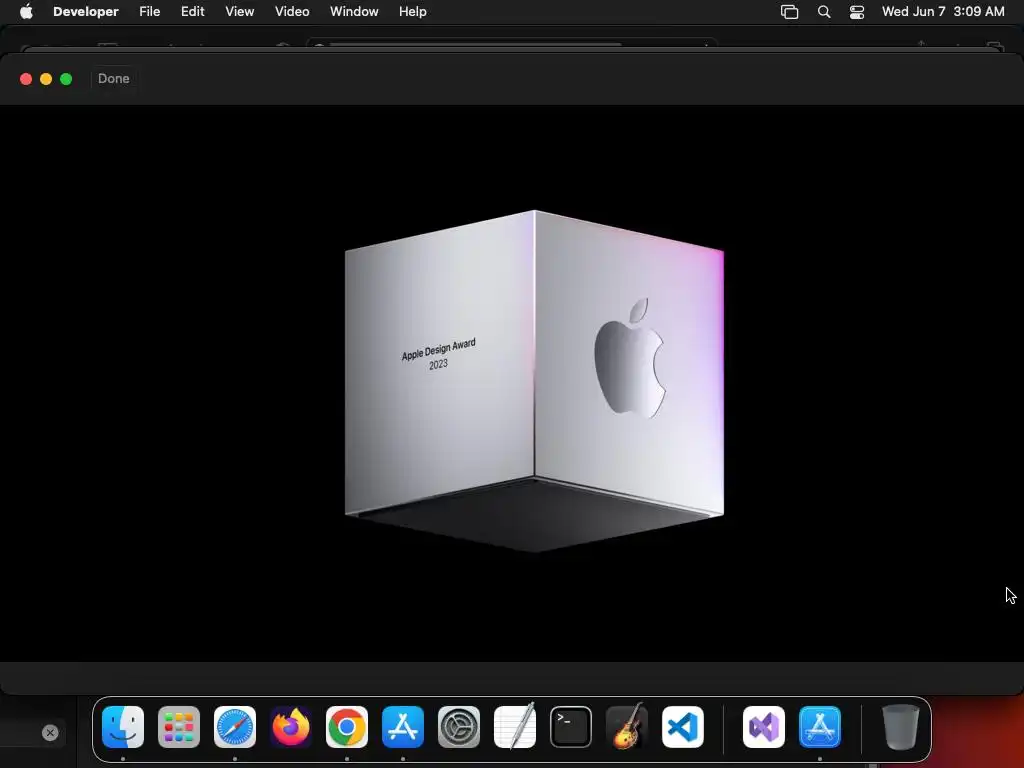Open Google Chrome from the Dock
1024x768 pixels.
point(347,727)
